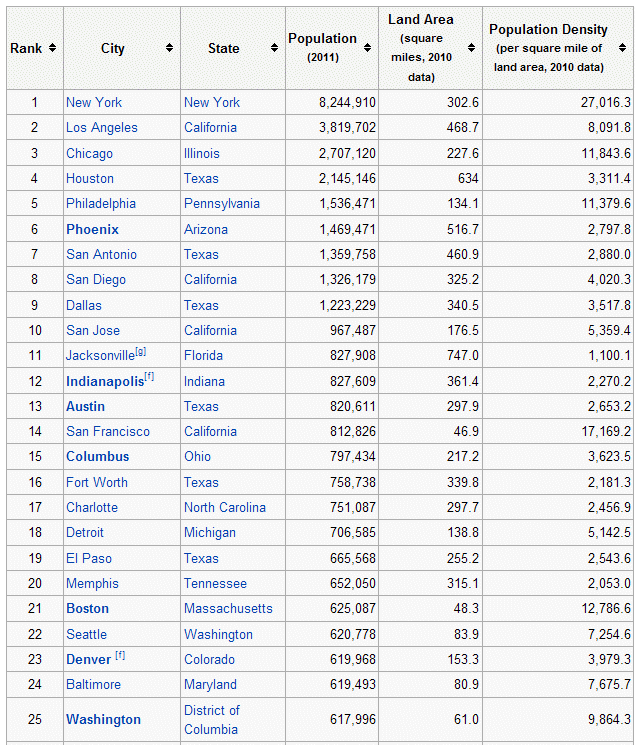Open California link in Los Angeles row
This screenshot has height=745, width=636.
click(210, 128)
